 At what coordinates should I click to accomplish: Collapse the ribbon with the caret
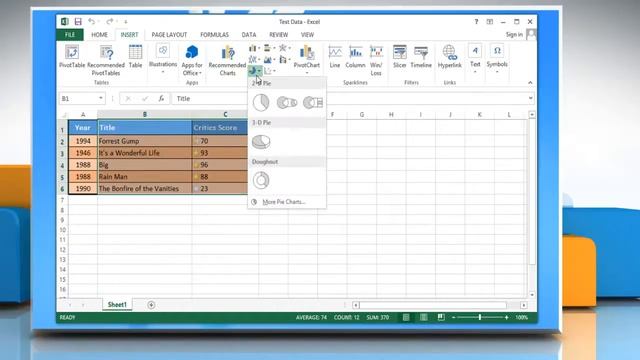(530, 82)
